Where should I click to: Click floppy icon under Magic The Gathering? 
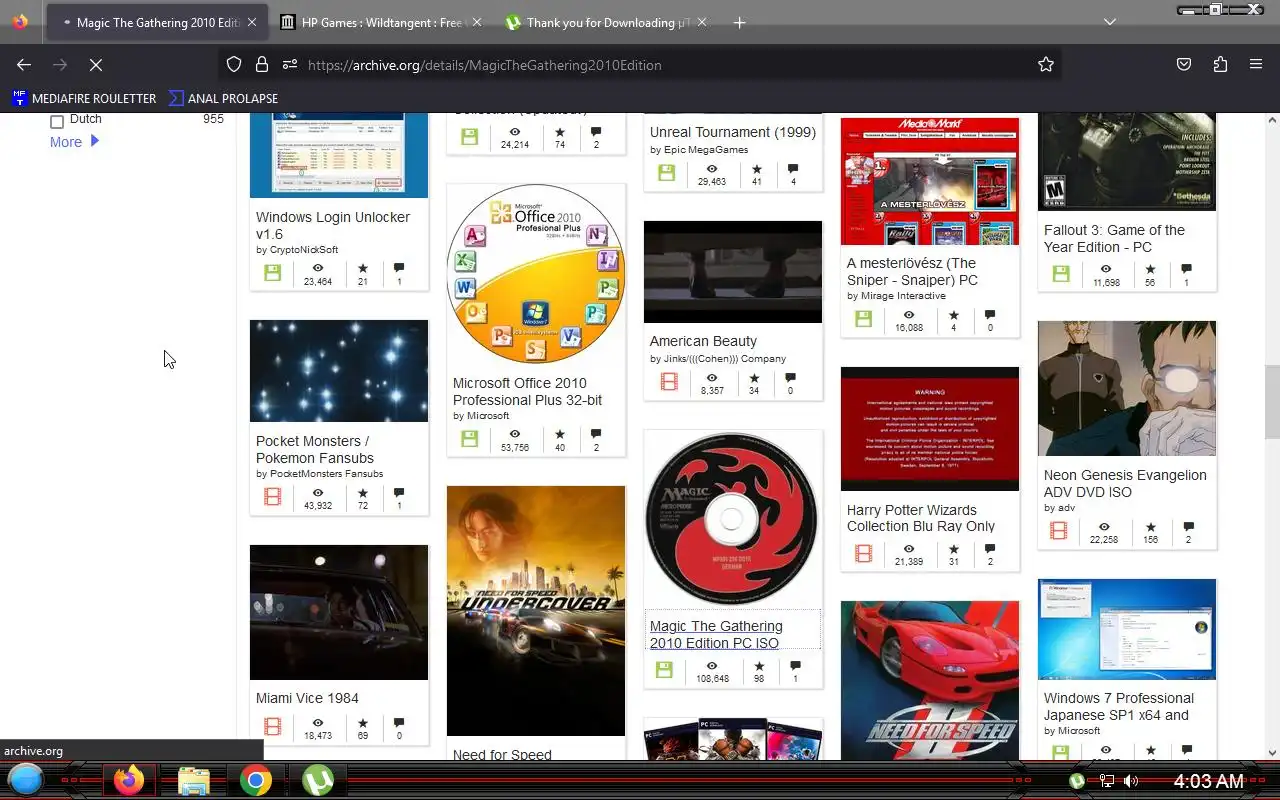coord(665,670)
